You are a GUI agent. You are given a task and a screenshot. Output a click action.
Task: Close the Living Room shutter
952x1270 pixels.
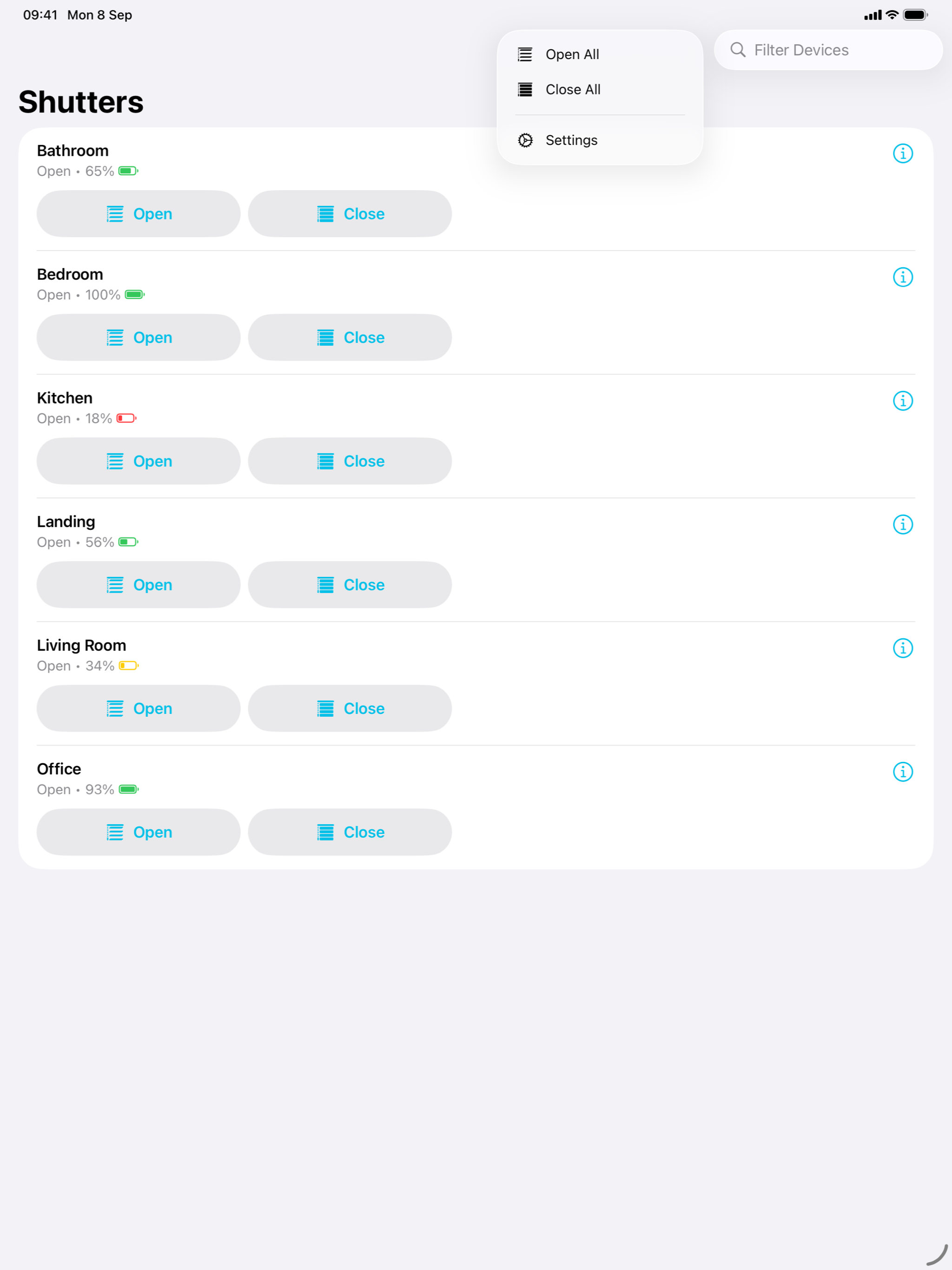point(350,708)
